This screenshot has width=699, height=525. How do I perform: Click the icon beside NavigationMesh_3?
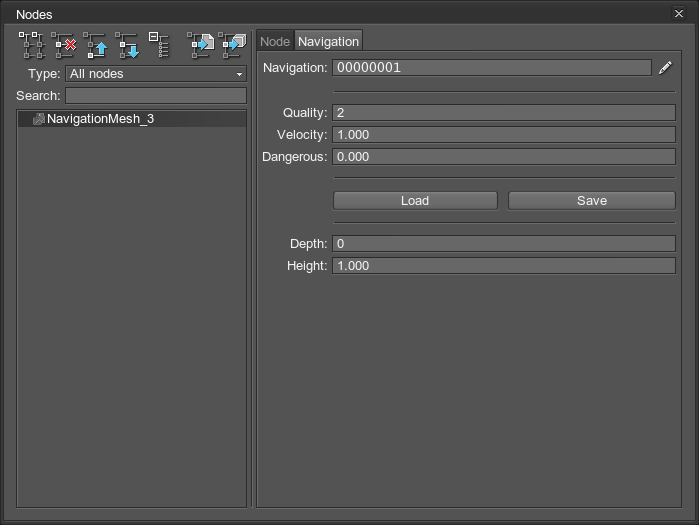coord(38,119)
